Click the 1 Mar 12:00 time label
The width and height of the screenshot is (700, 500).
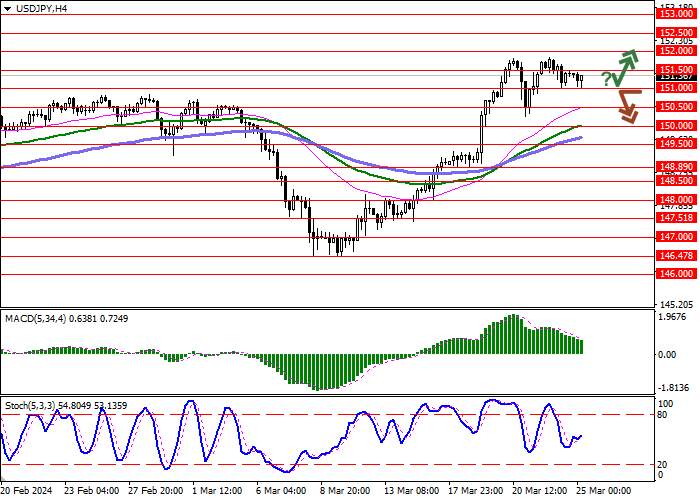click(x=217, y=491)
